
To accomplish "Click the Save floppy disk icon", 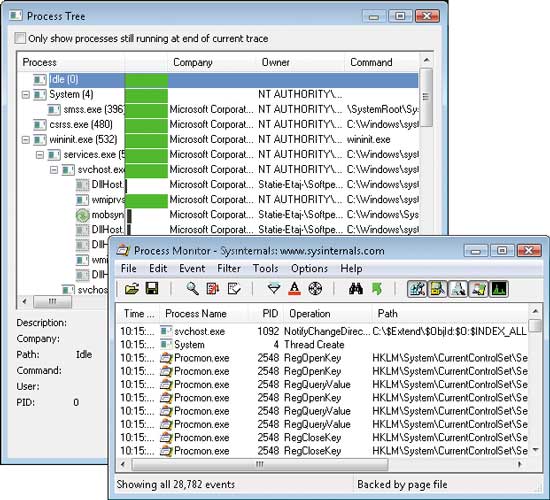I will click(x=152, y=288).
